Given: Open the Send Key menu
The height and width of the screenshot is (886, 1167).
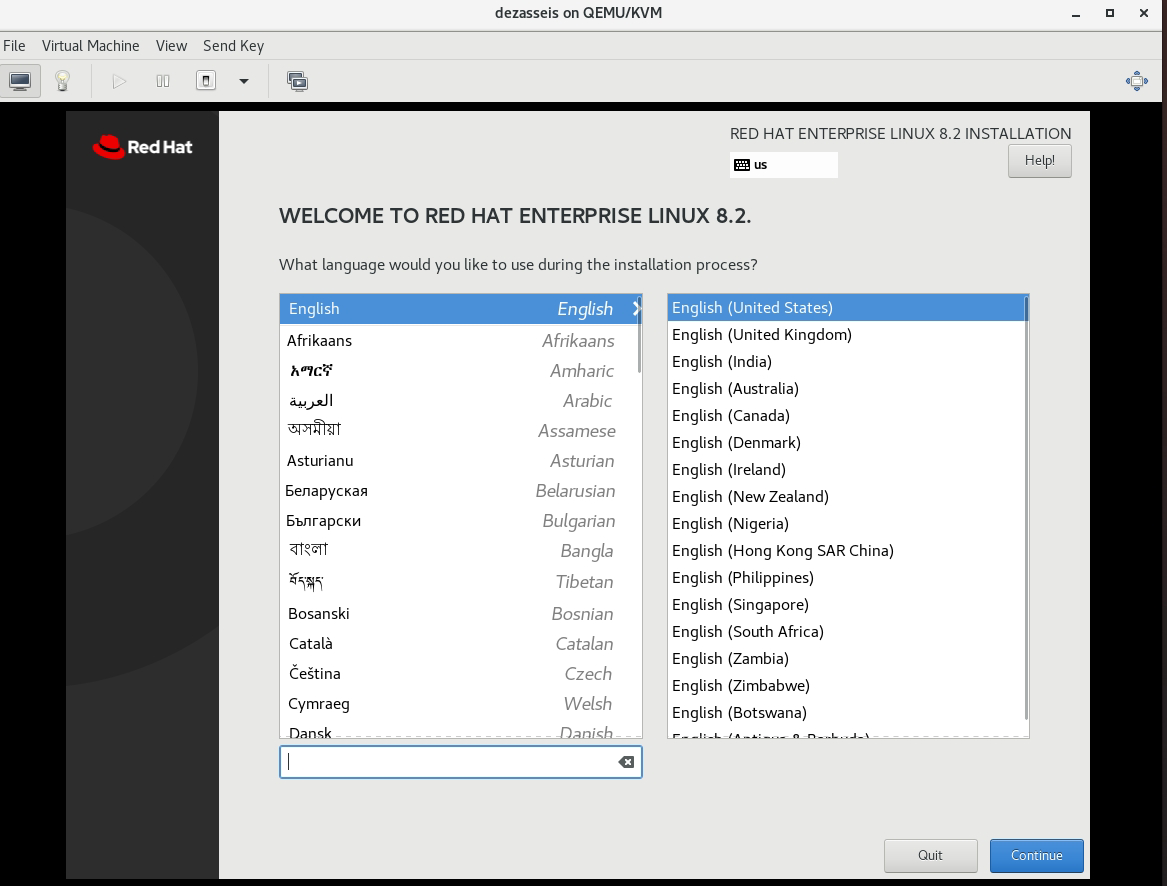Looking at the screenshot, I should pos(234,45).
